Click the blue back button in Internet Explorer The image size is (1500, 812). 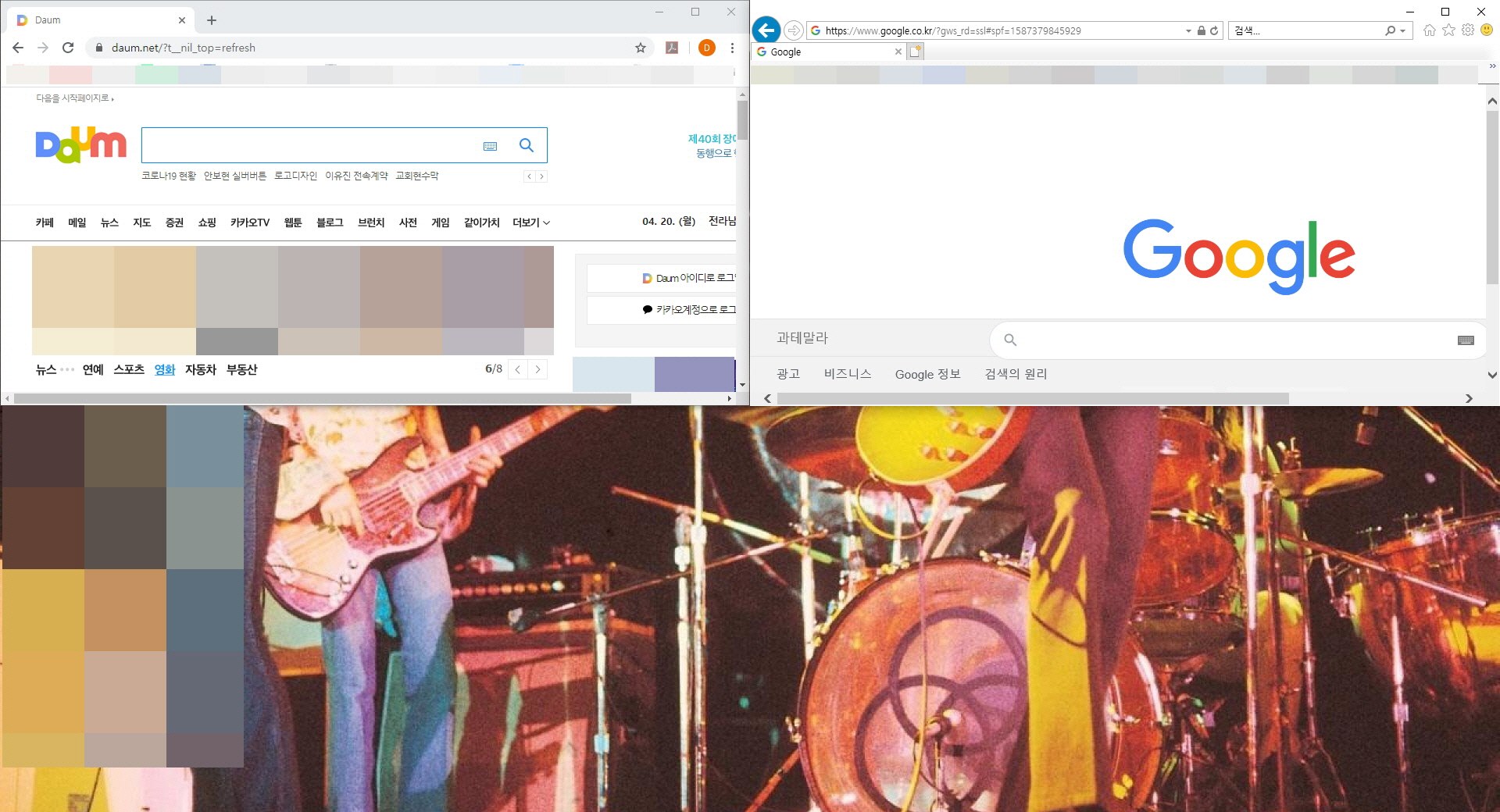click(x=766, y=30)
